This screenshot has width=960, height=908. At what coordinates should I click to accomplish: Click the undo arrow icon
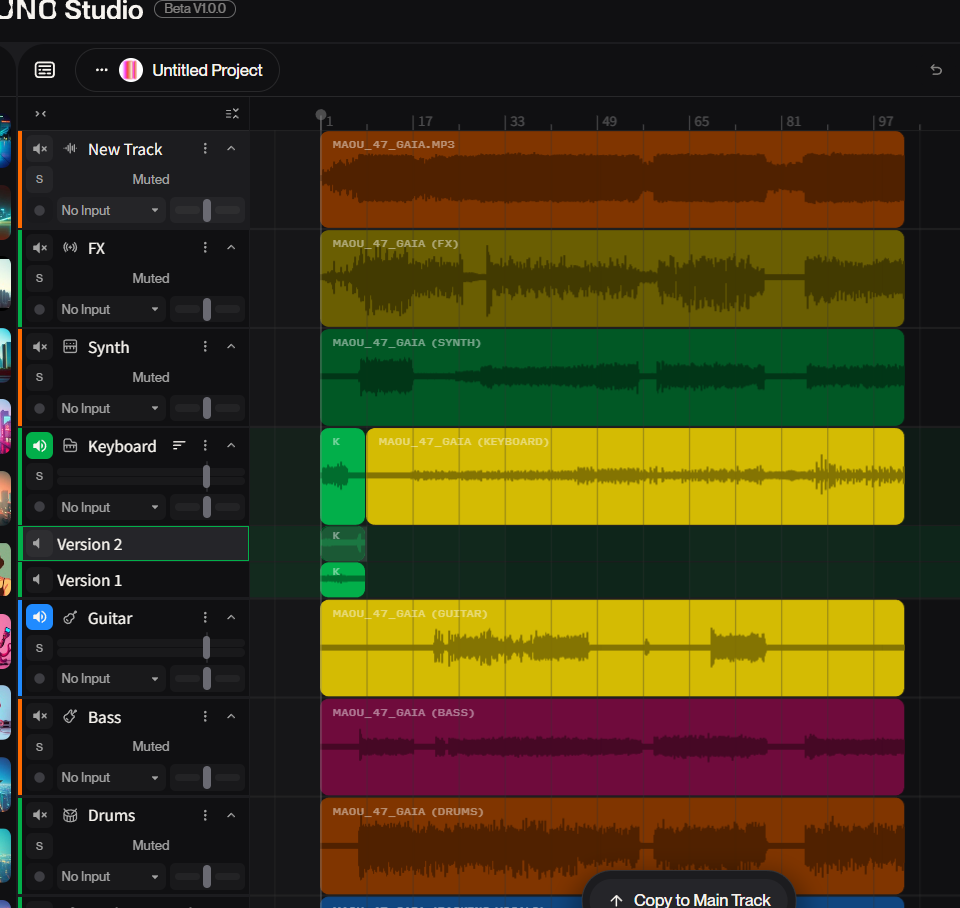[x=936, y=70]
